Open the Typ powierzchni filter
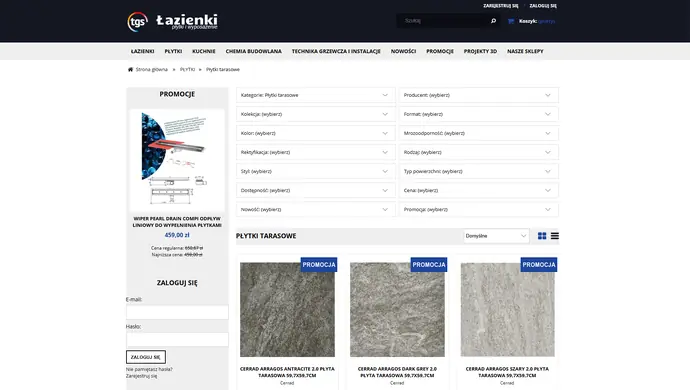The height and width of the screenshot is (390, 690). [x=478, y=171]
